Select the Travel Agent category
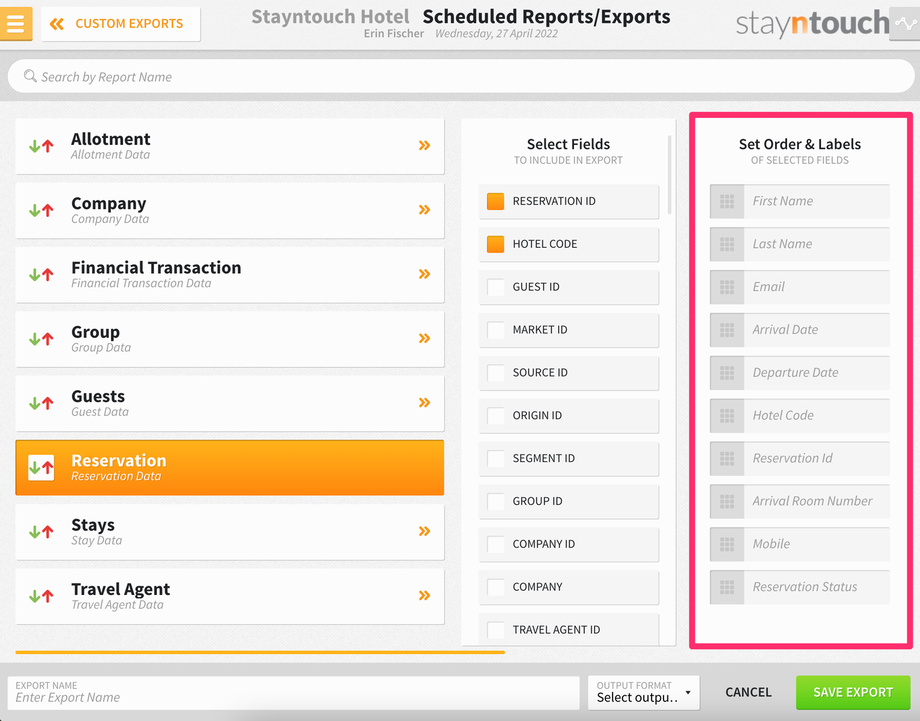This screenshot has width=920, height=721. click(x=229, y=596)
